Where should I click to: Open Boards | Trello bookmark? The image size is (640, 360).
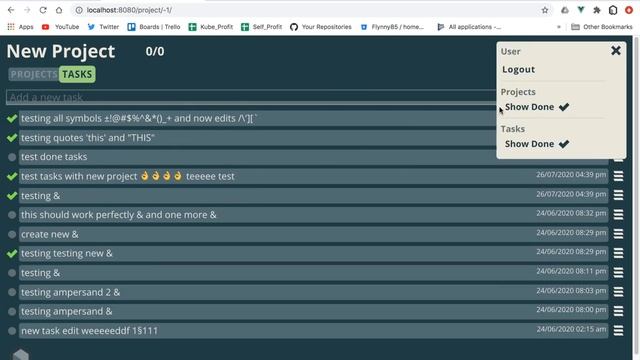click(x=154, y=27)
